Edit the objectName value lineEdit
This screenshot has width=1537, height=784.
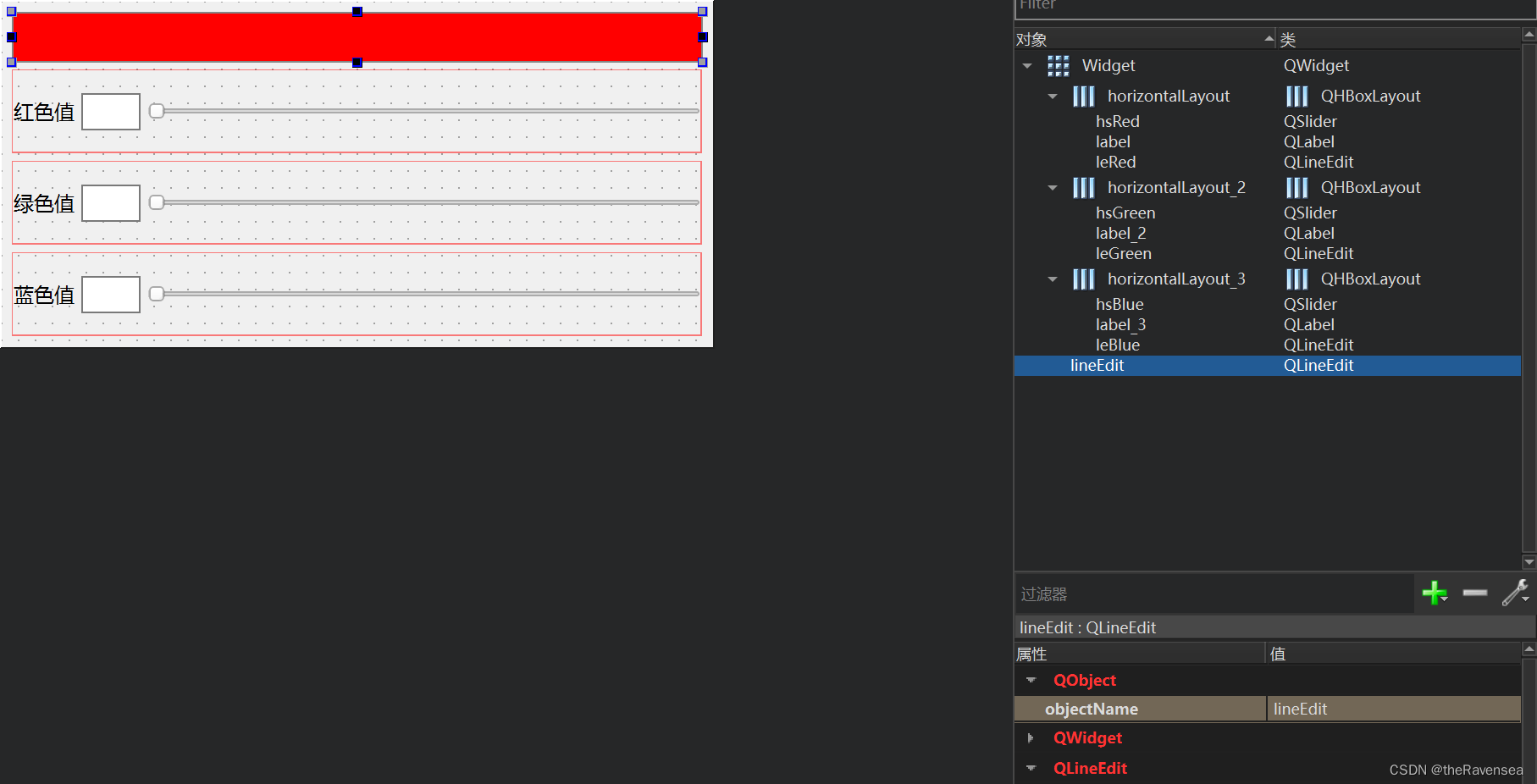click(1394, 709)
